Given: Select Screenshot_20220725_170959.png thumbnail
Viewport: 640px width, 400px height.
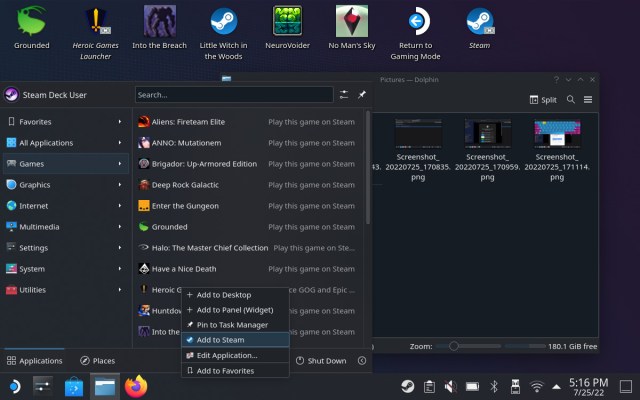Looking at the screenshot, I should [x=487, y=134].
